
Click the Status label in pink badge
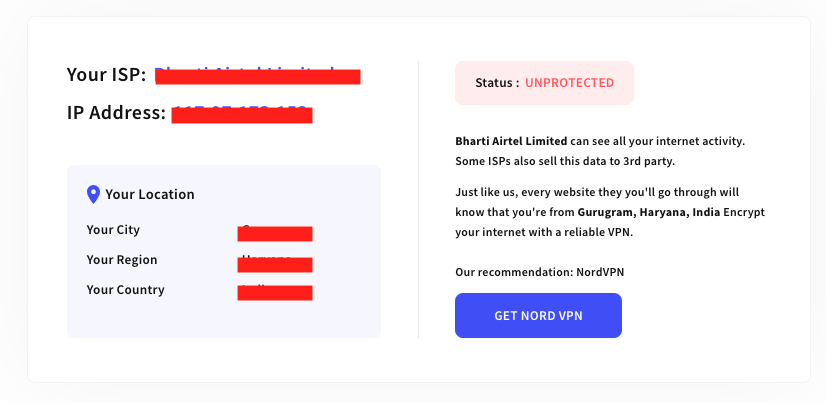tap(497, 83)
